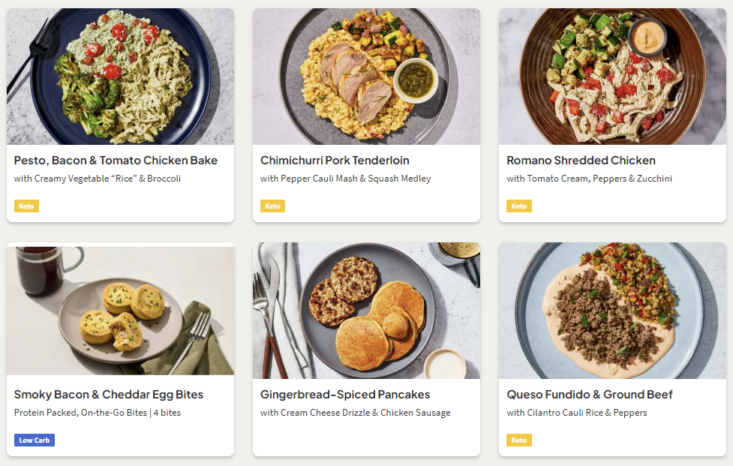Click the Gingerbread-Spiced Pancakes photo
This screenshot has width=733, height=466.
tap(366, 310)
